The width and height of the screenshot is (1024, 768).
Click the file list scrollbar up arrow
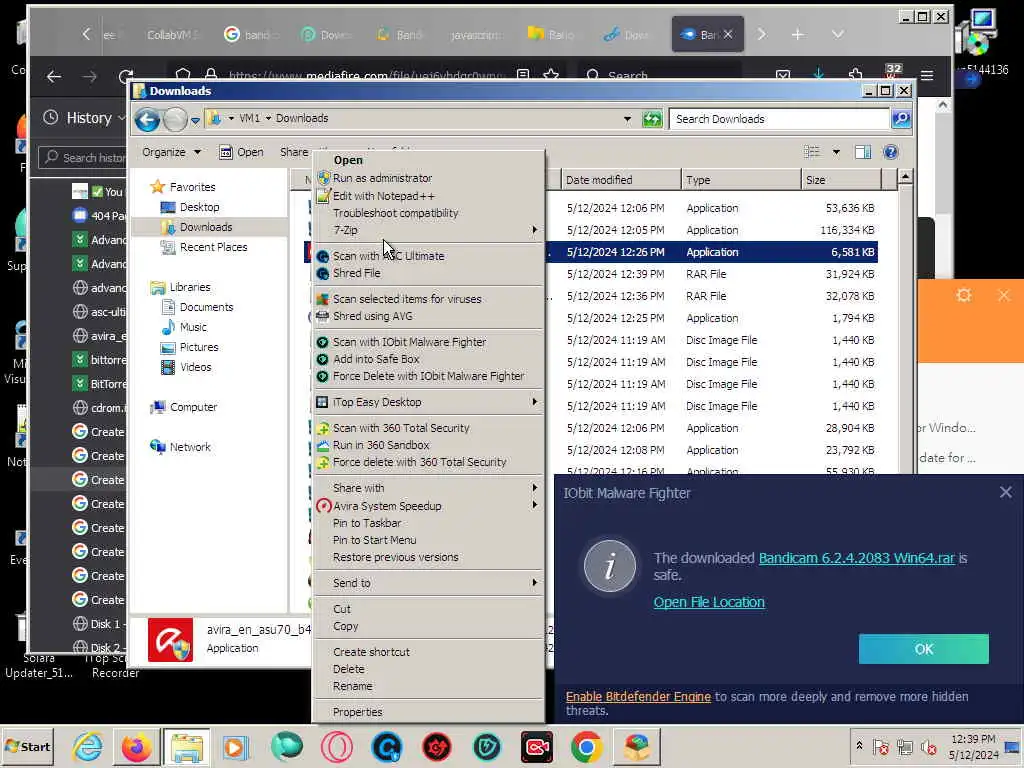pyautogui.click(x=905, y=176)
